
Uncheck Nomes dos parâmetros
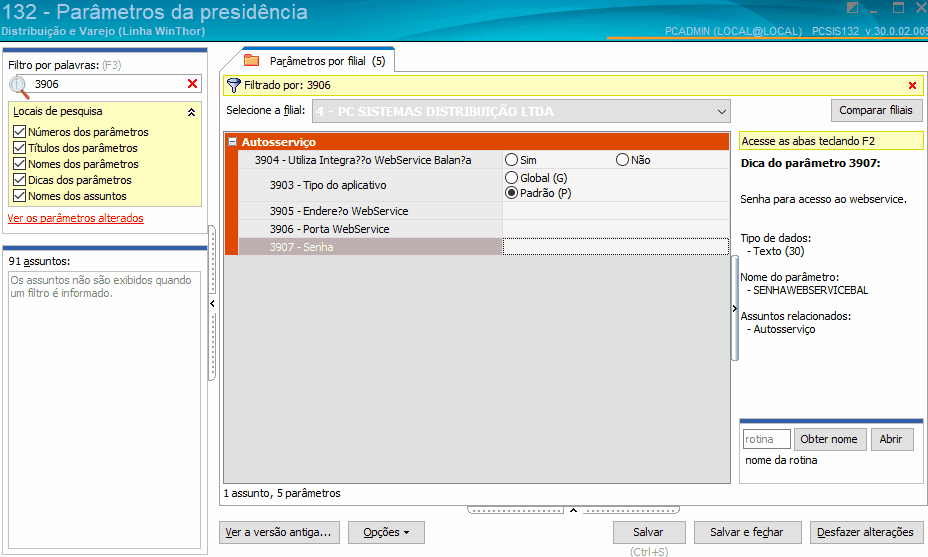20,164
